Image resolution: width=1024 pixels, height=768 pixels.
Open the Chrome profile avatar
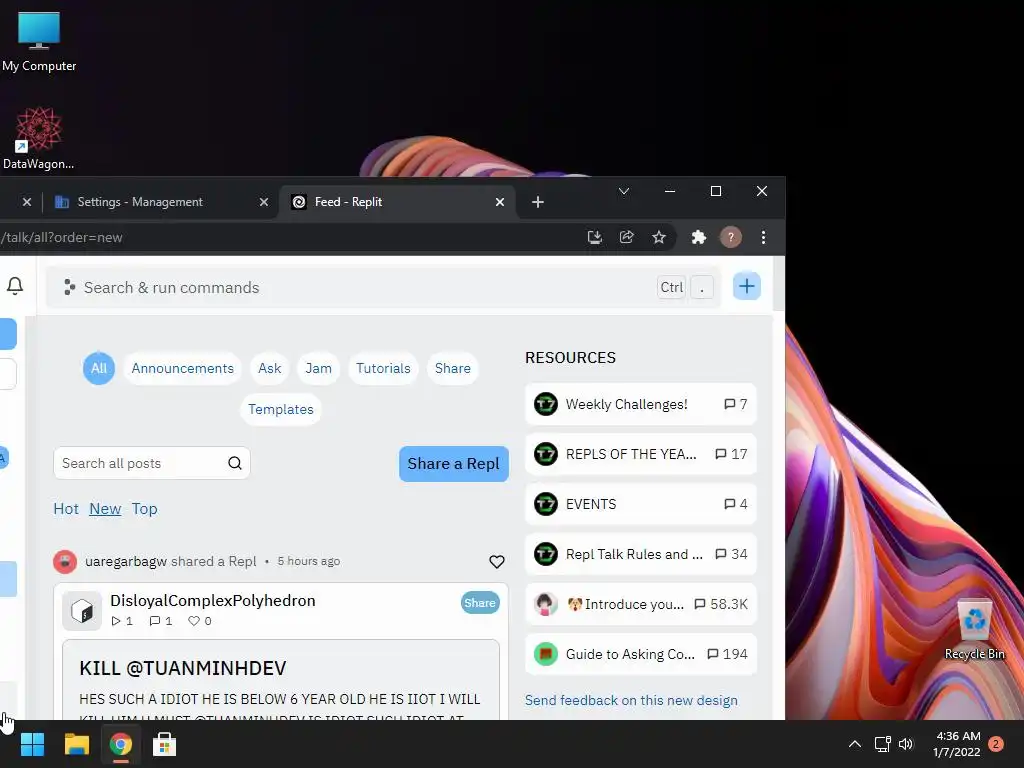click(x=731, y=237)
